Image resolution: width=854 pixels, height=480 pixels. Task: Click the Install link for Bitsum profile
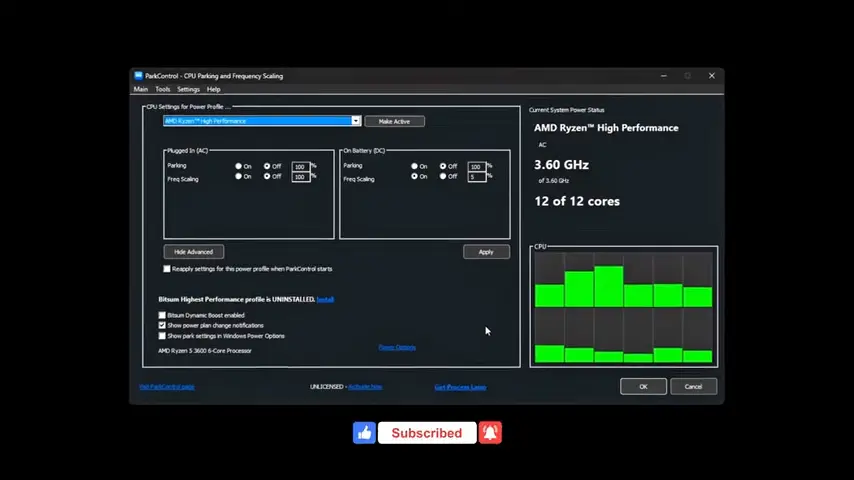pos(325,299)
